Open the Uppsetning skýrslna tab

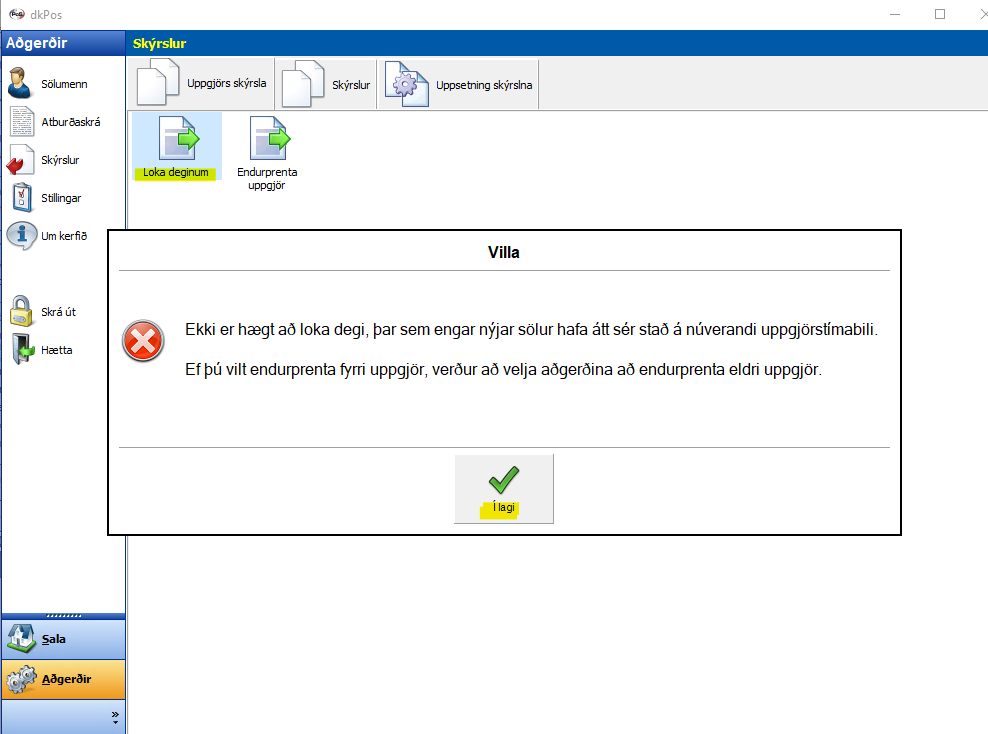tap(462, 85)
